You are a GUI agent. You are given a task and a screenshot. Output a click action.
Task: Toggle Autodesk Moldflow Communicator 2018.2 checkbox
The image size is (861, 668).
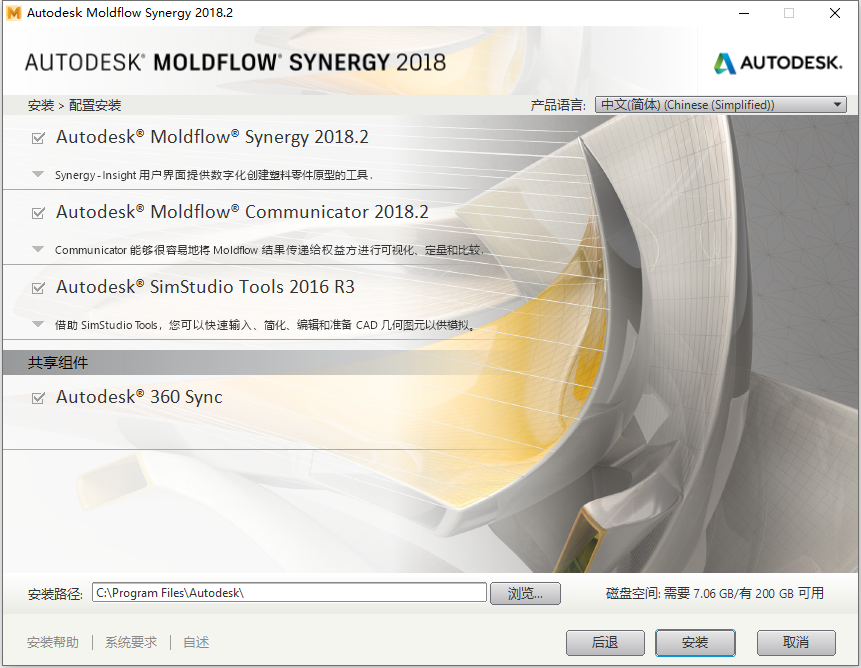click(38, 213)
